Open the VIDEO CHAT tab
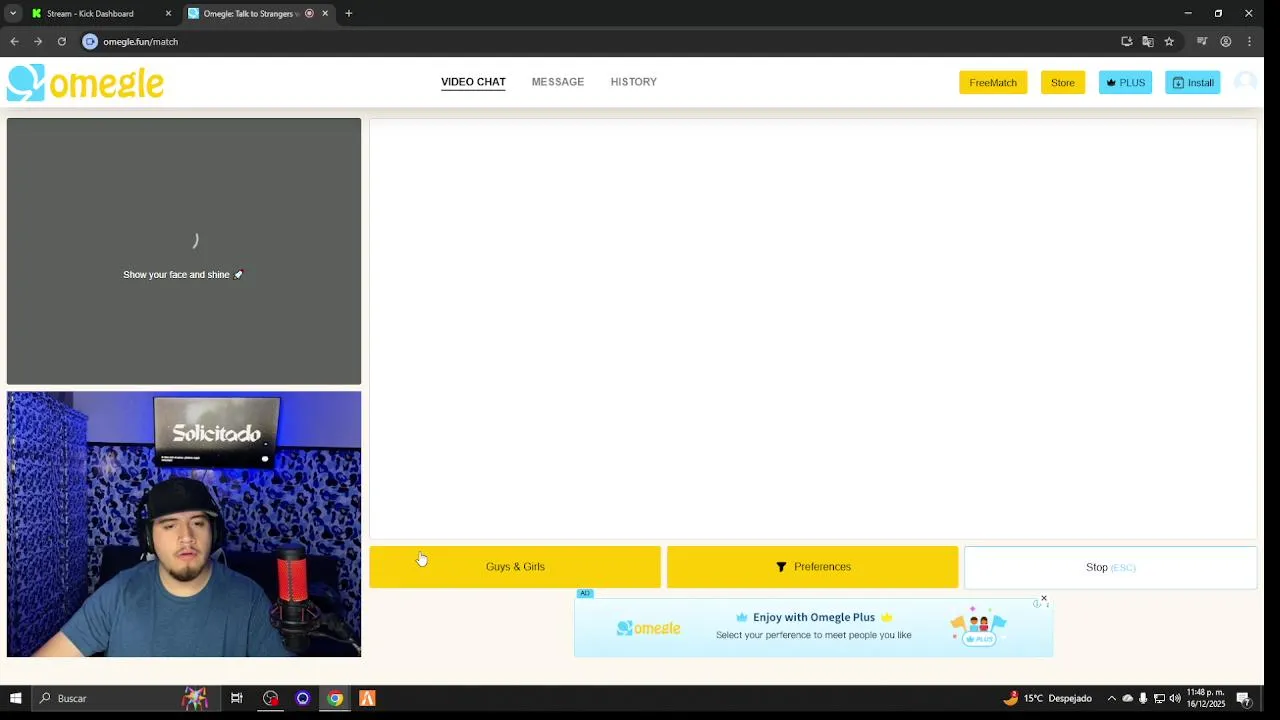Screen dimensions: 1280x720 tap(473, 82)
